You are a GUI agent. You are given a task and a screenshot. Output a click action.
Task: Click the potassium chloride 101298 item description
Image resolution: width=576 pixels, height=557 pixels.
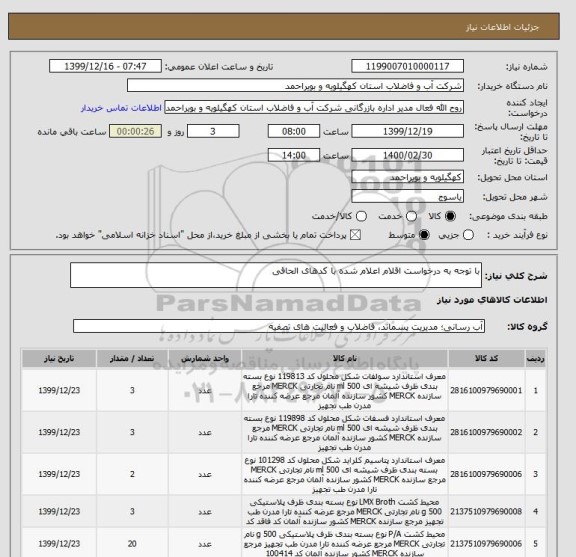345,475
